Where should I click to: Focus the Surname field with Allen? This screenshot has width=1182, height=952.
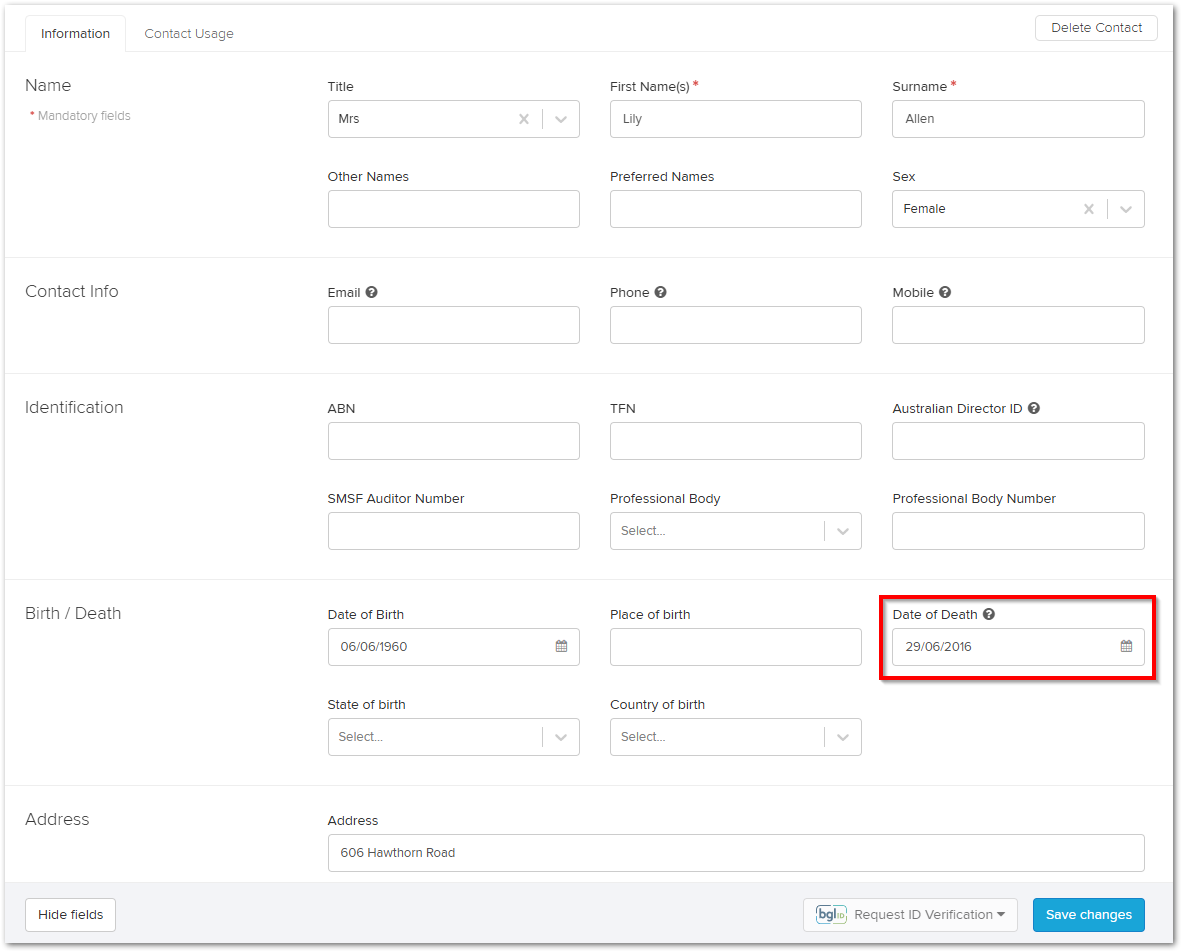pyautogui.click(x=1018, y=119)
